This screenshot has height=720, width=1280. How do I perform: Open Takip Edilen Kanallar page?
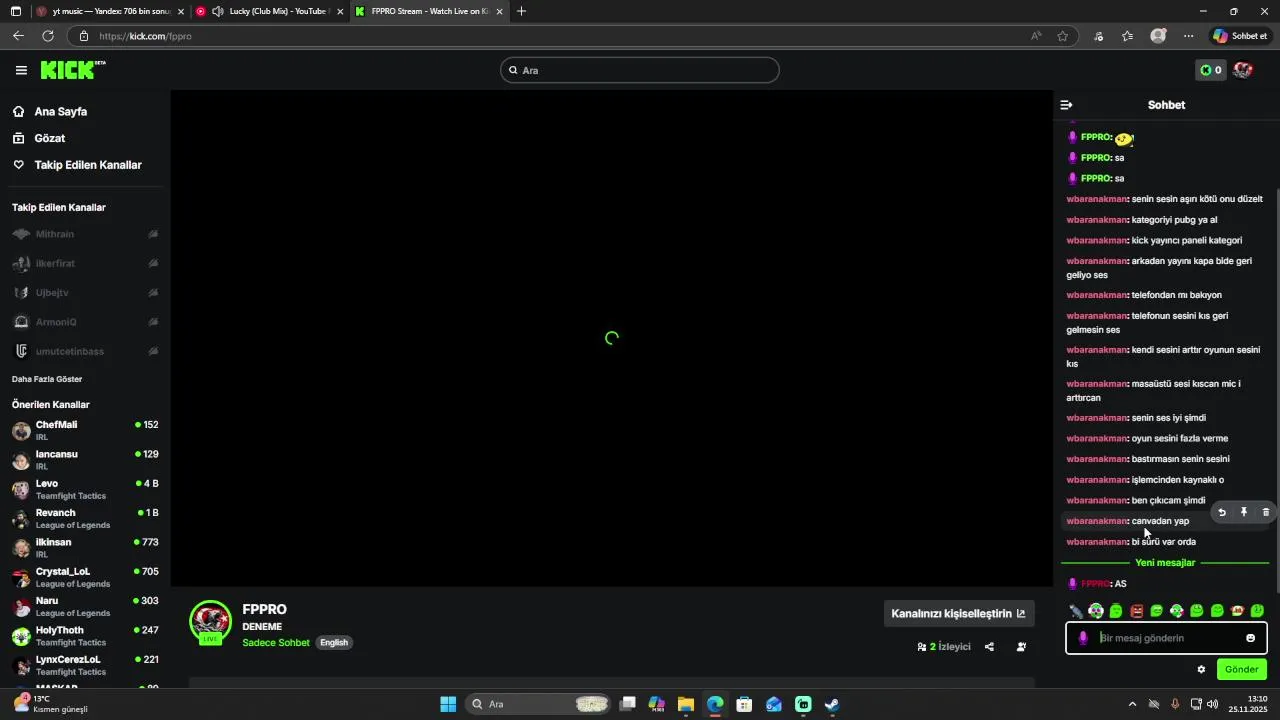(88, 165)
